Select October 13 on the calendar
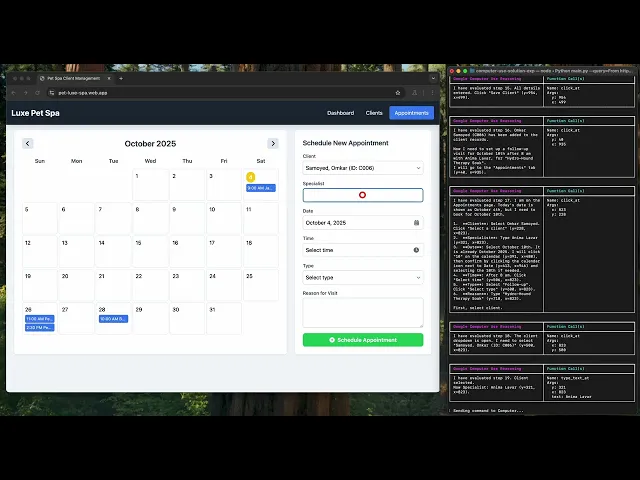The width and height of the screenshot is (640, 480). click(76, 252)
